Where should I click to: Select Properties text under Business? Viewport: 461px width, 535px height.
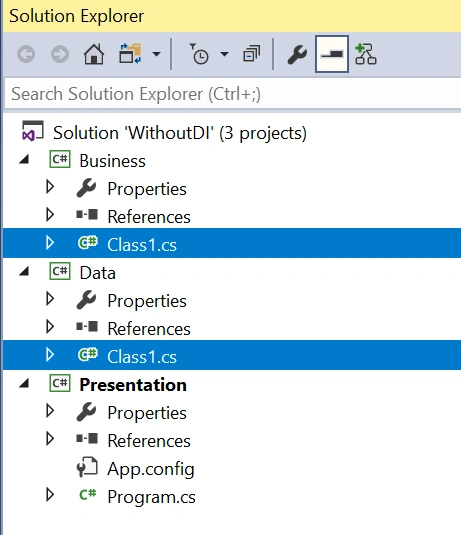pos(147,189)
